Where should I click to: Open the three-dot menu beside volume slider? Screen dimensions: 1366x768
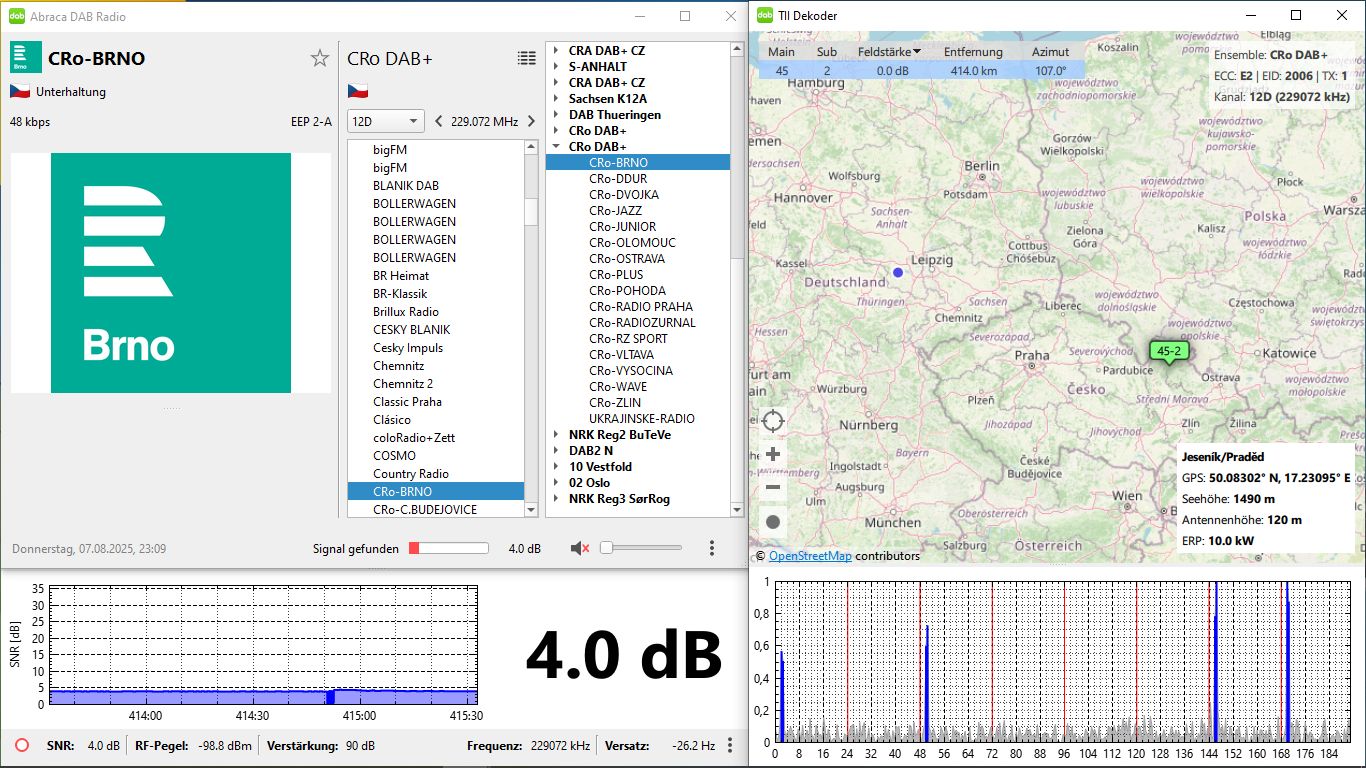[712, 548]
